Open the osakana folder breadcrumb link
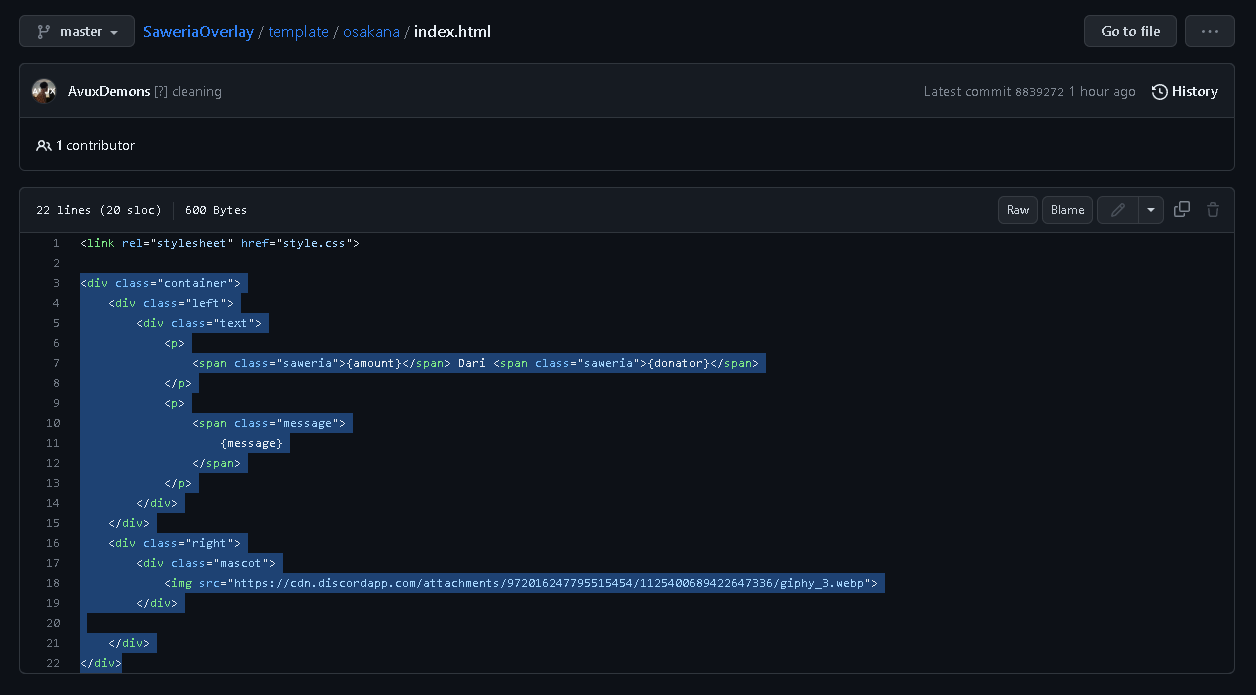The image size is (1256, 695). click(x=371, y=31)
